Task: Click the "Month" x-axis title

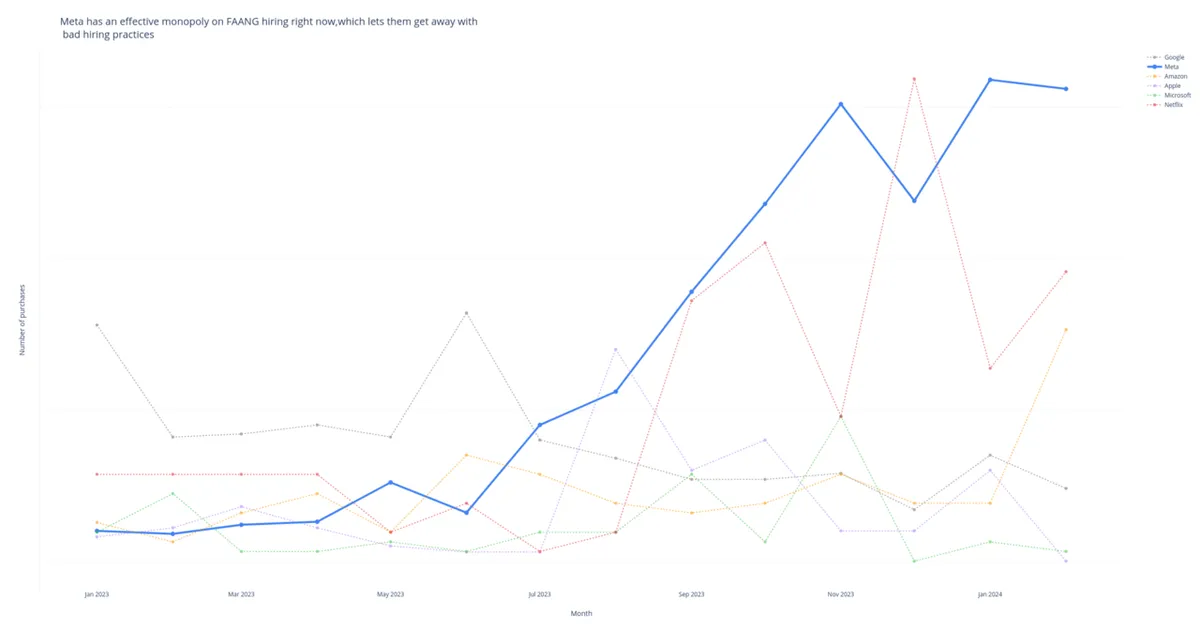Action: coord(581,613)
